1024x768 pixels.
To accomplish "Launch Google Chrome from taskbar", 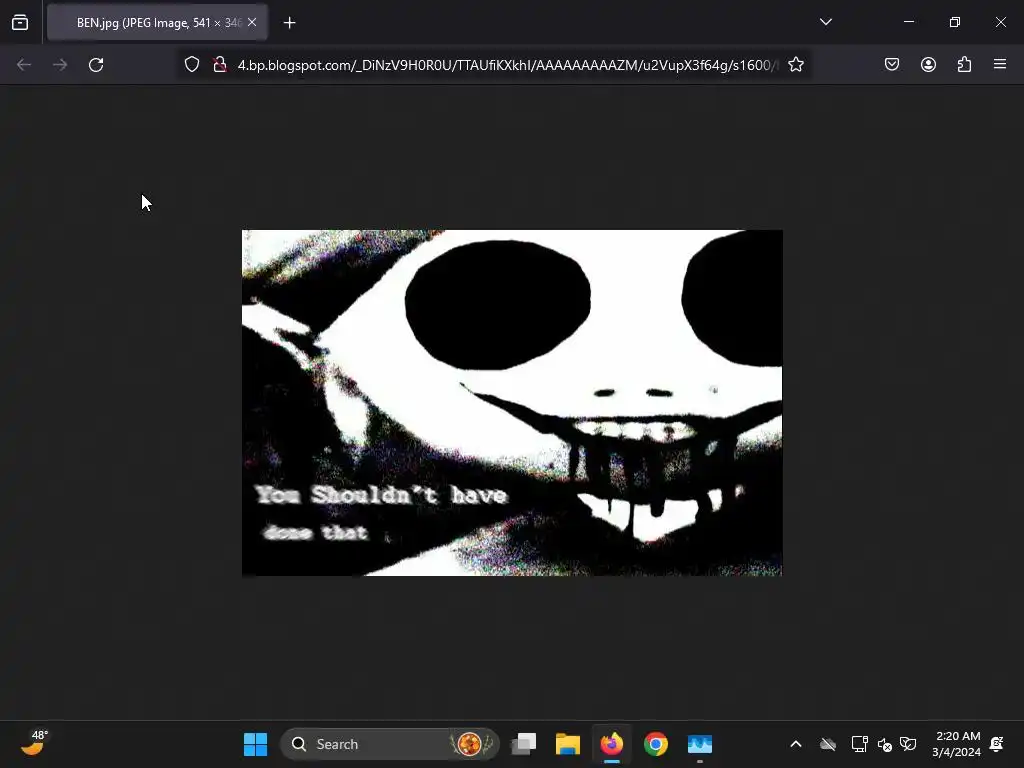I will tap(656, 744).
